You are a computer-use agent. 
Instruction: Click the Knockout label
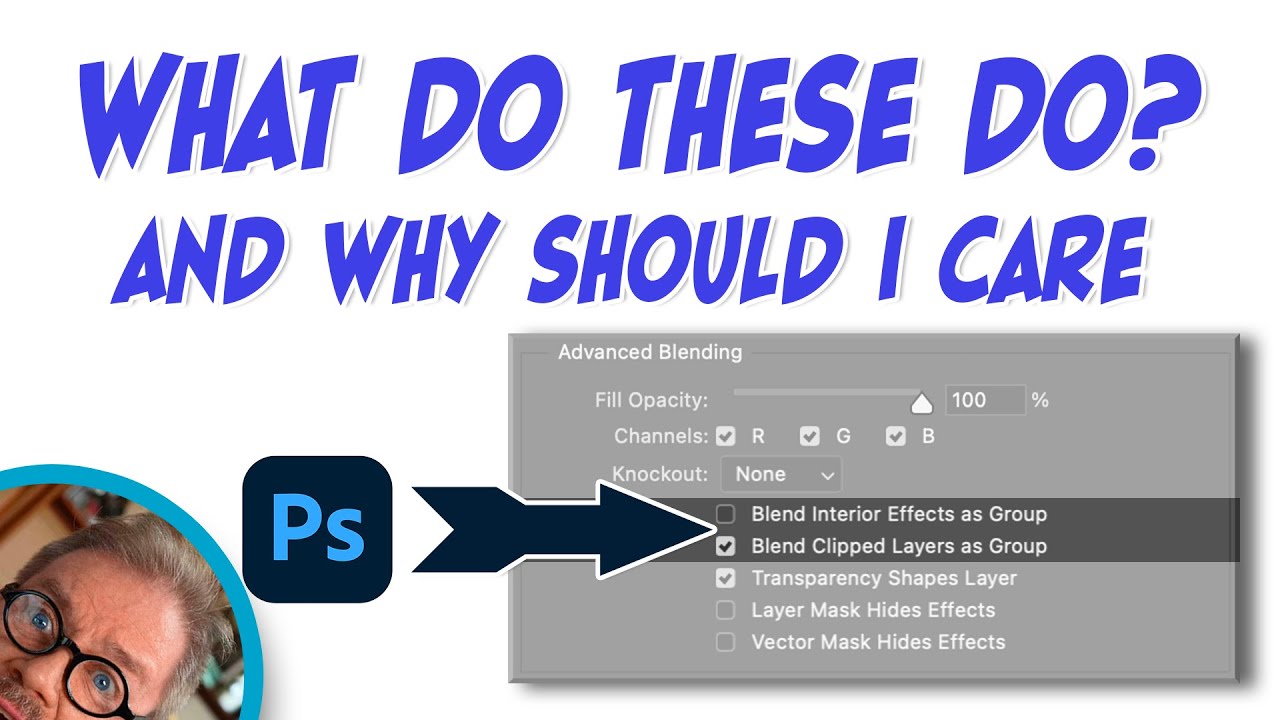pyautogui.click(x=661, y=475)
